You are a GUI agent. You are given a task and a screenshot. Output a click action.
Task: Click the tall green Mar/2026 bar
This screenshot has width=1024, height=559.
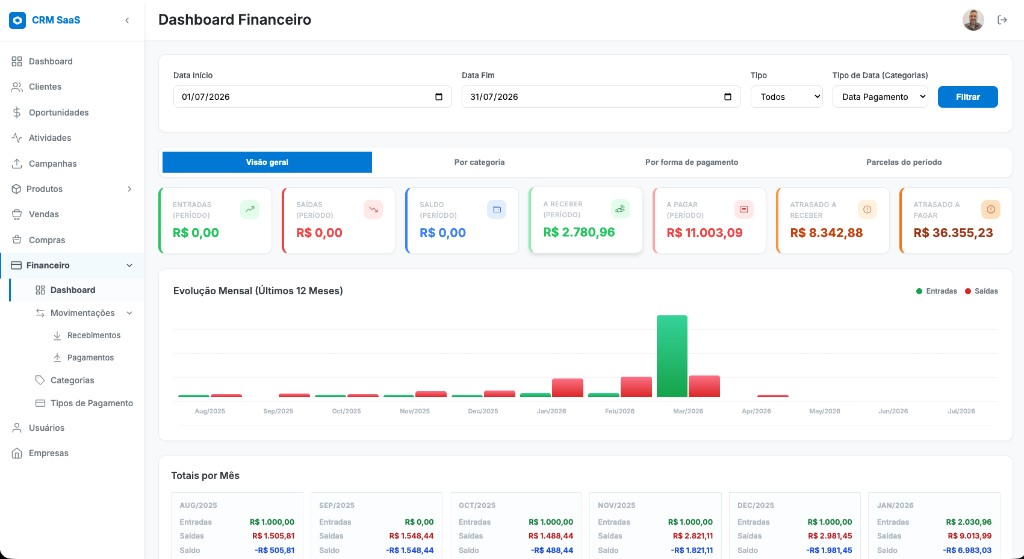[x=672, y=356]
